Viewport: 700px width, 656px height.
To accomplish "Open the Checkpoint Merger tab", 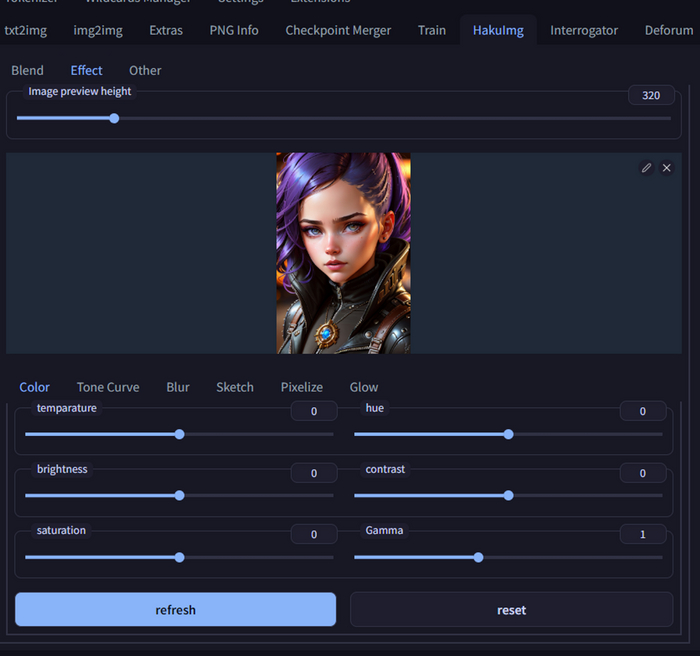I will point(338,30).
